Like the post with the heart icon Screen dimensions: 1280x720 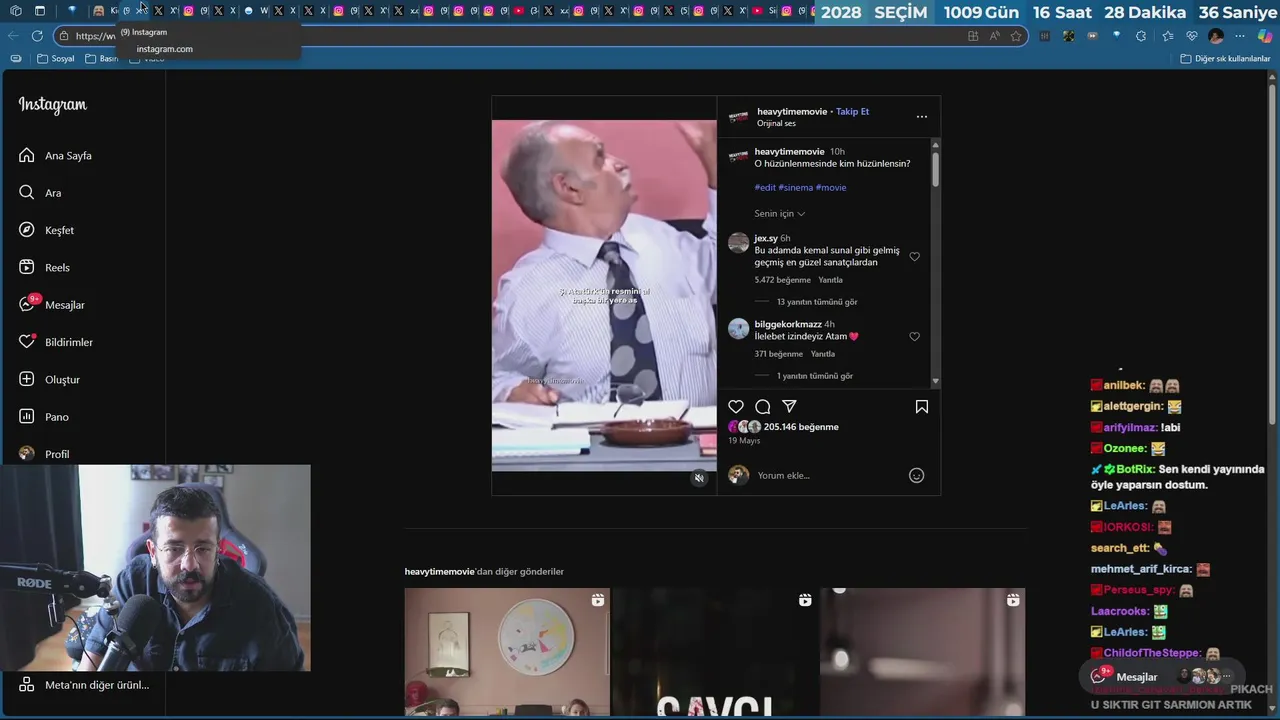tap(736, 407)
